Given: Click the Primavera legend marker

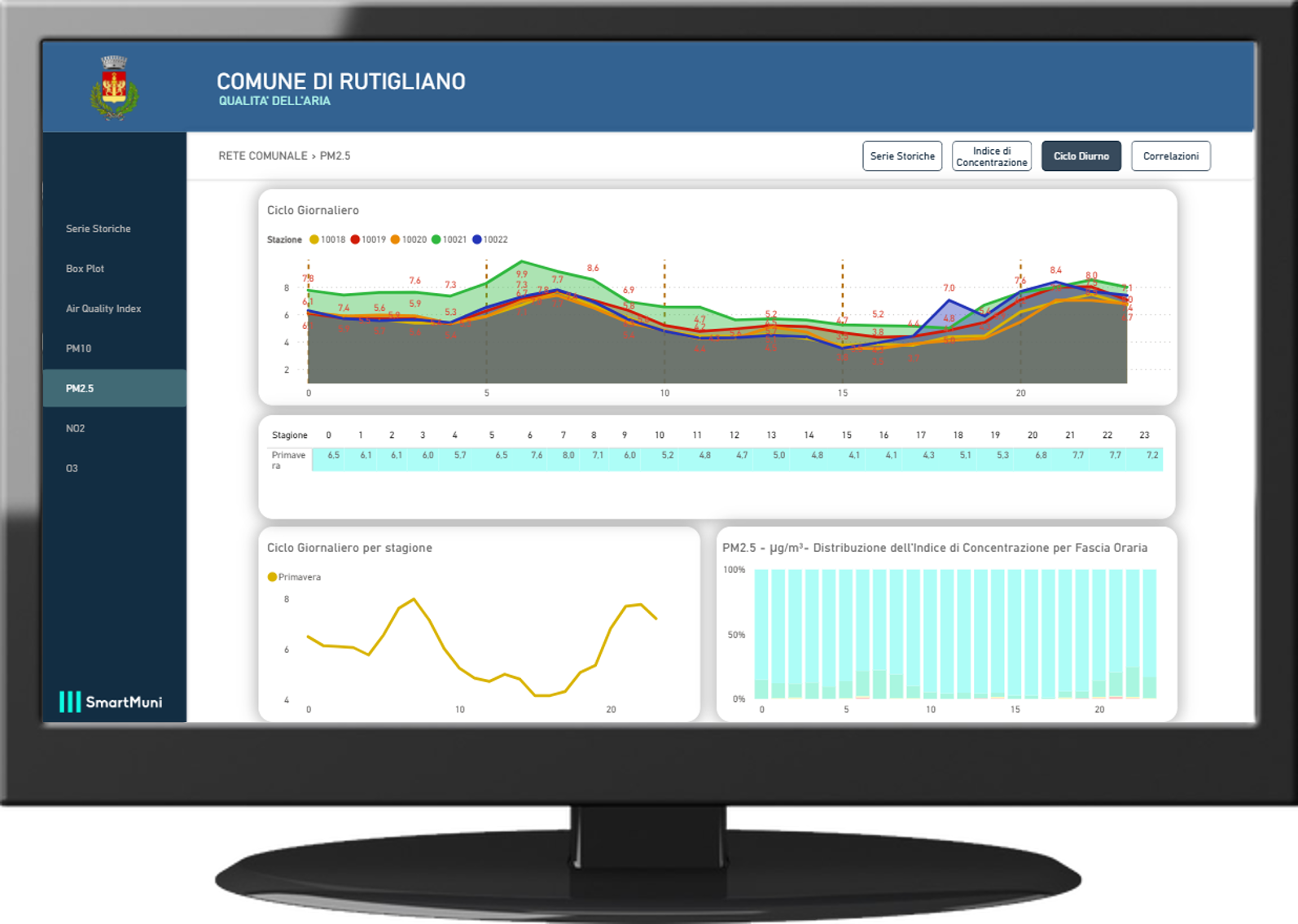Looking at the screenshot, I should coord(272,577).
